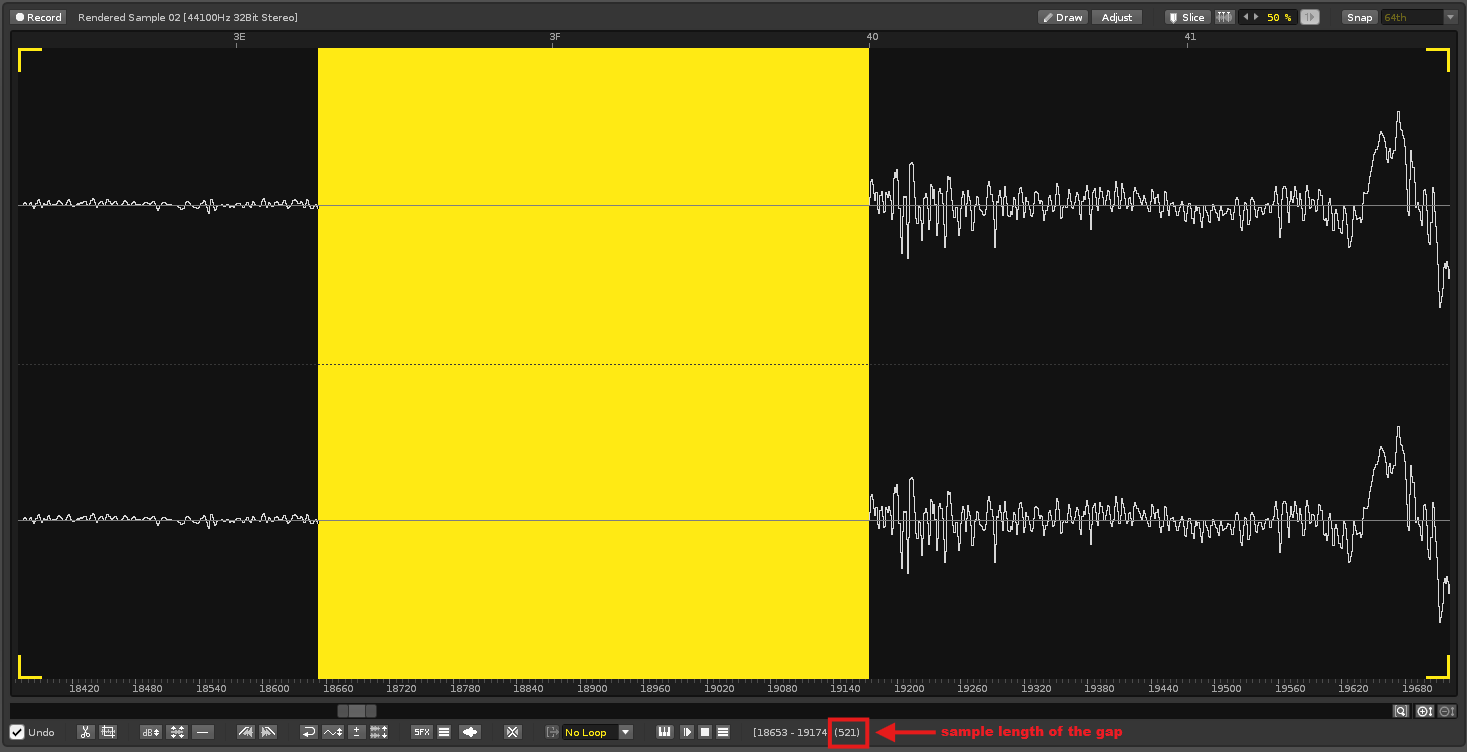Click the reverse sample arrow icon
The width and height of the screenshot is (1467, 752).
pyautogui.click(x=309, y=732)
